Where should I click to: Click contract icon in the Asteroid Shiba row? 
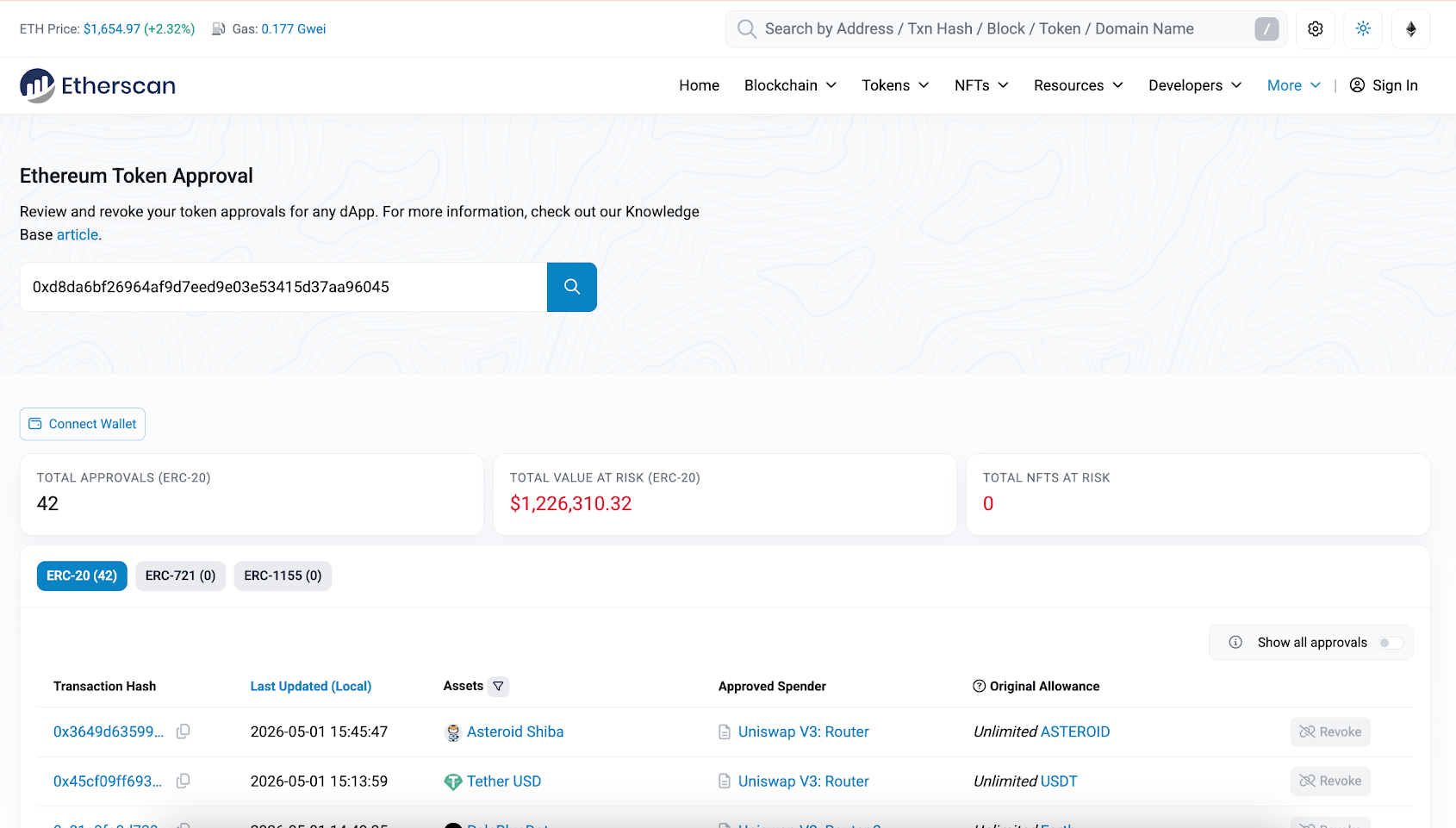725,732
